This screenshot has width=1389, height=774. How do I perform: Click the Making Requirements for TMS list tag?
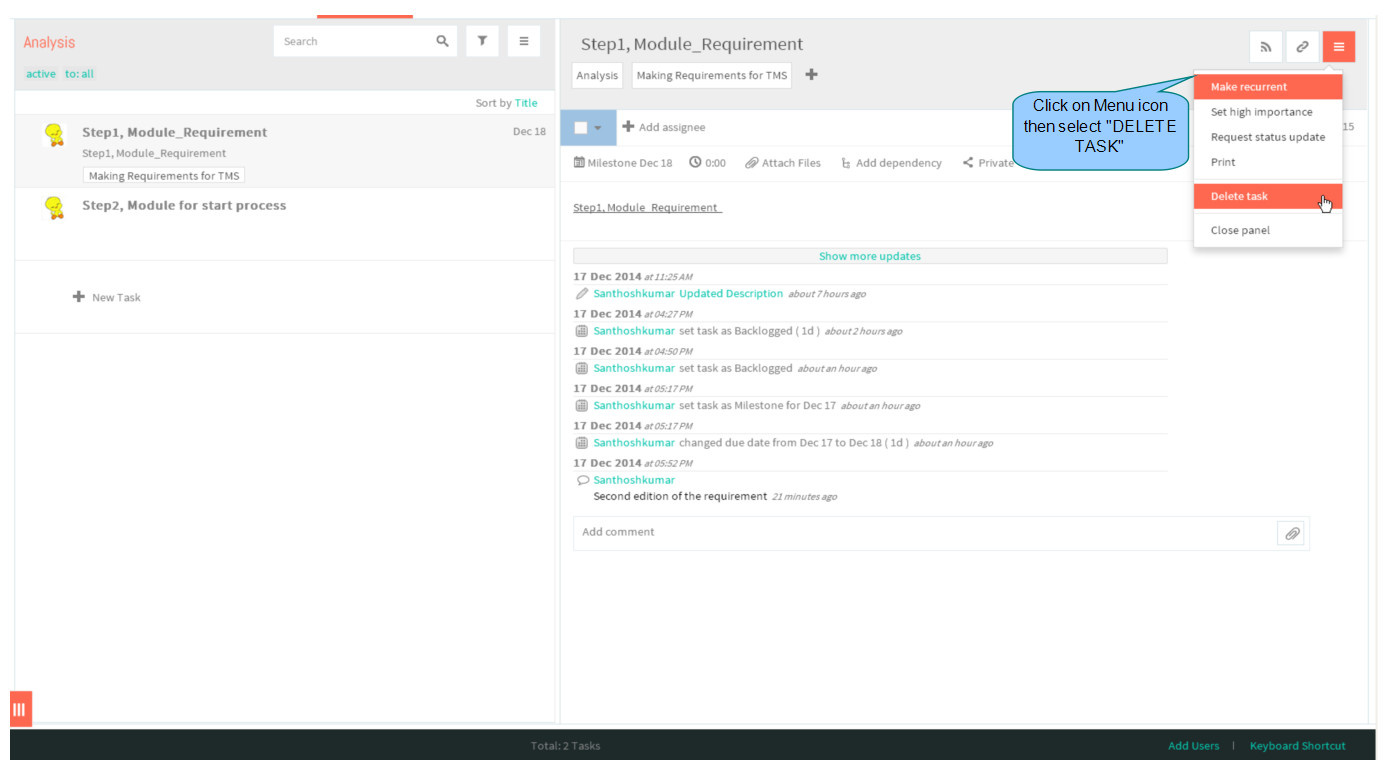(164, 175)
